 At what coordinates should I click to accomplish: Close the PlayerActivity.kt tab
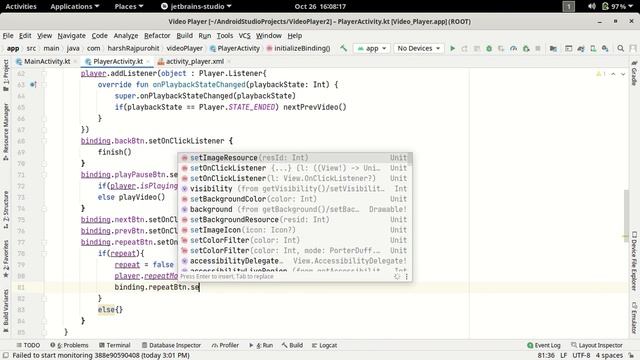148,62
